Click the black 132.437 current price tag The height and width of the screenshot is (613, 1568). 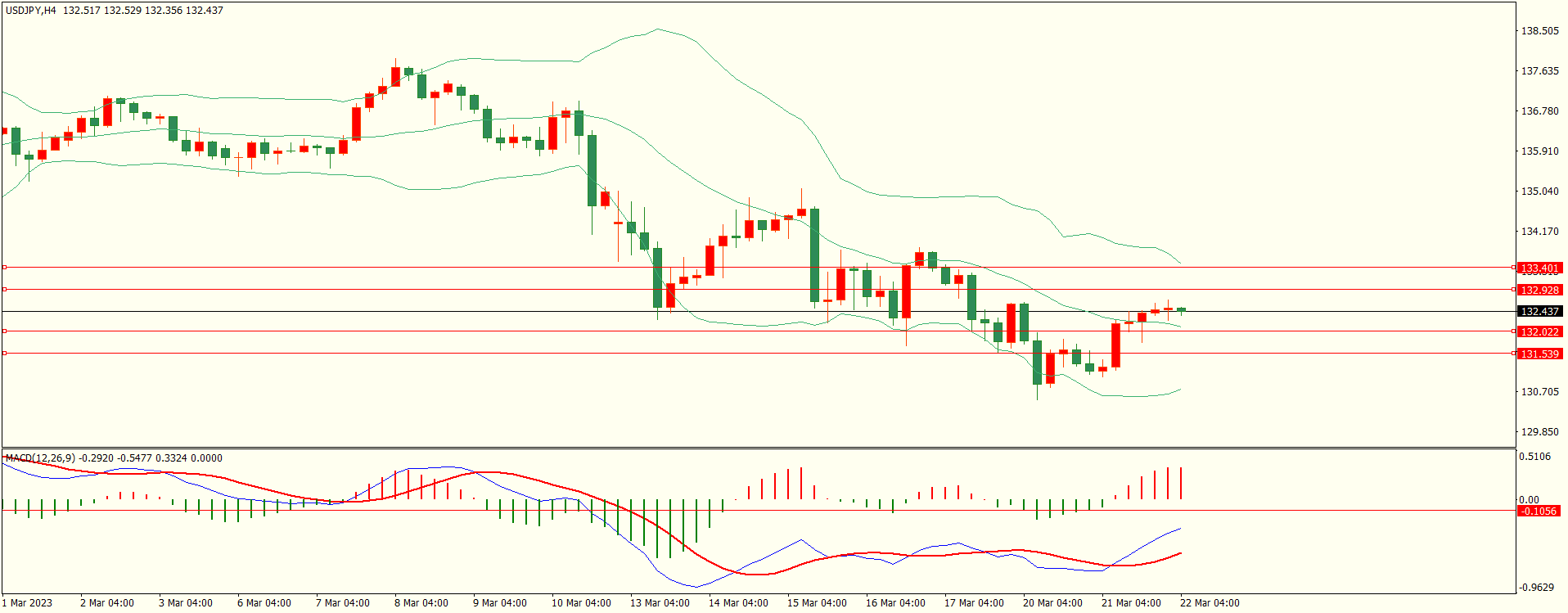1539,312
